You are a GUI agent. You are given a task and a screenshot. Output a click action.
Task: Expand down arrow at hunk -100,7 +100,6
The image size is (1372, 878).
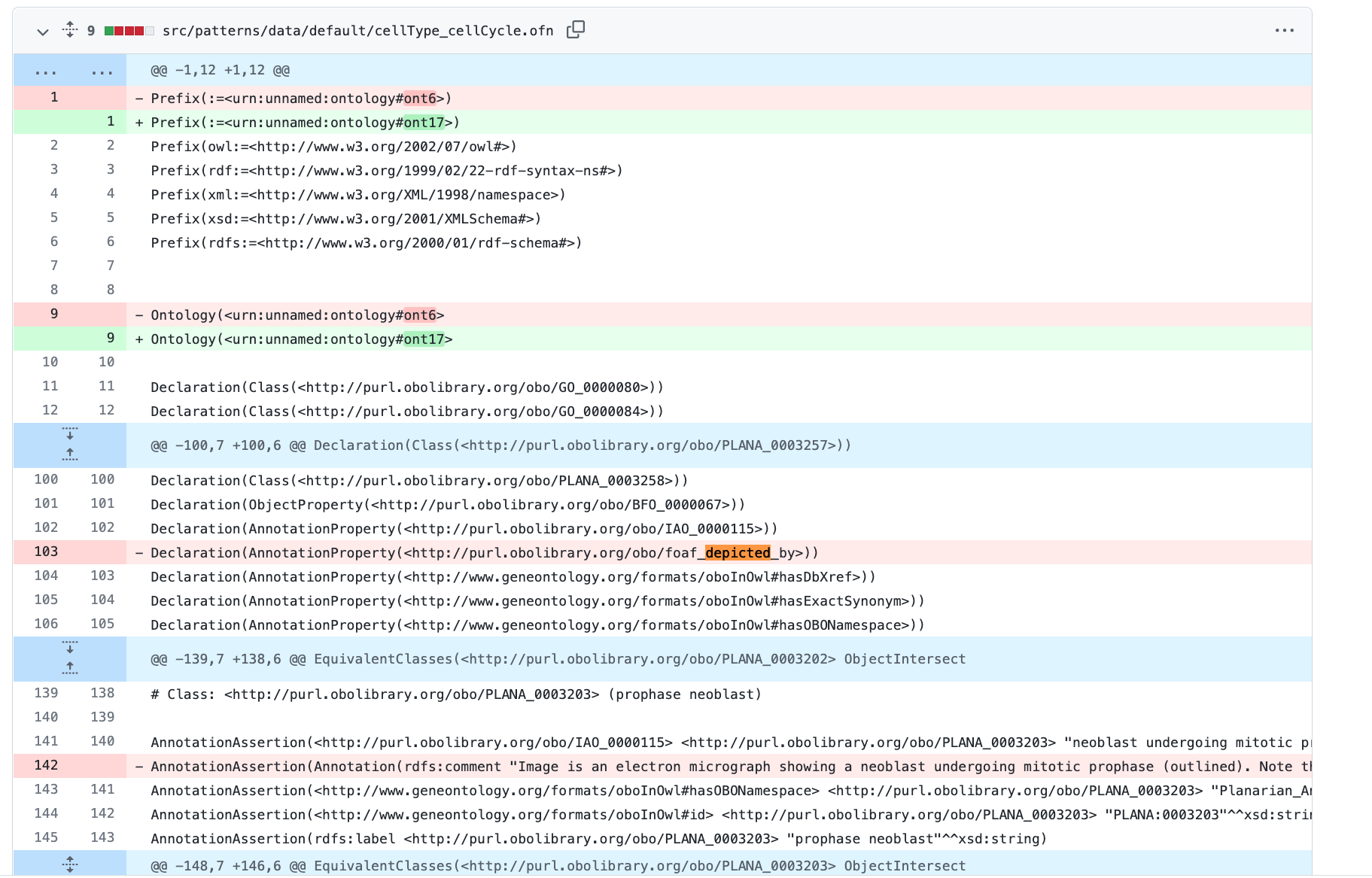click(x=70, y=434)
